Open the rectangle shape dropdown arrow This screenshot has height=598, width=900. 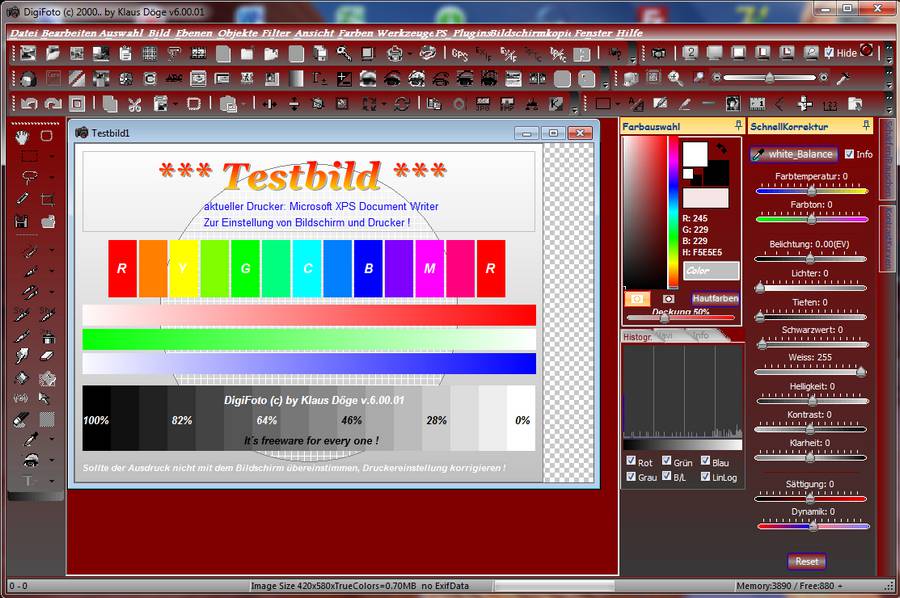coord(619,103)
